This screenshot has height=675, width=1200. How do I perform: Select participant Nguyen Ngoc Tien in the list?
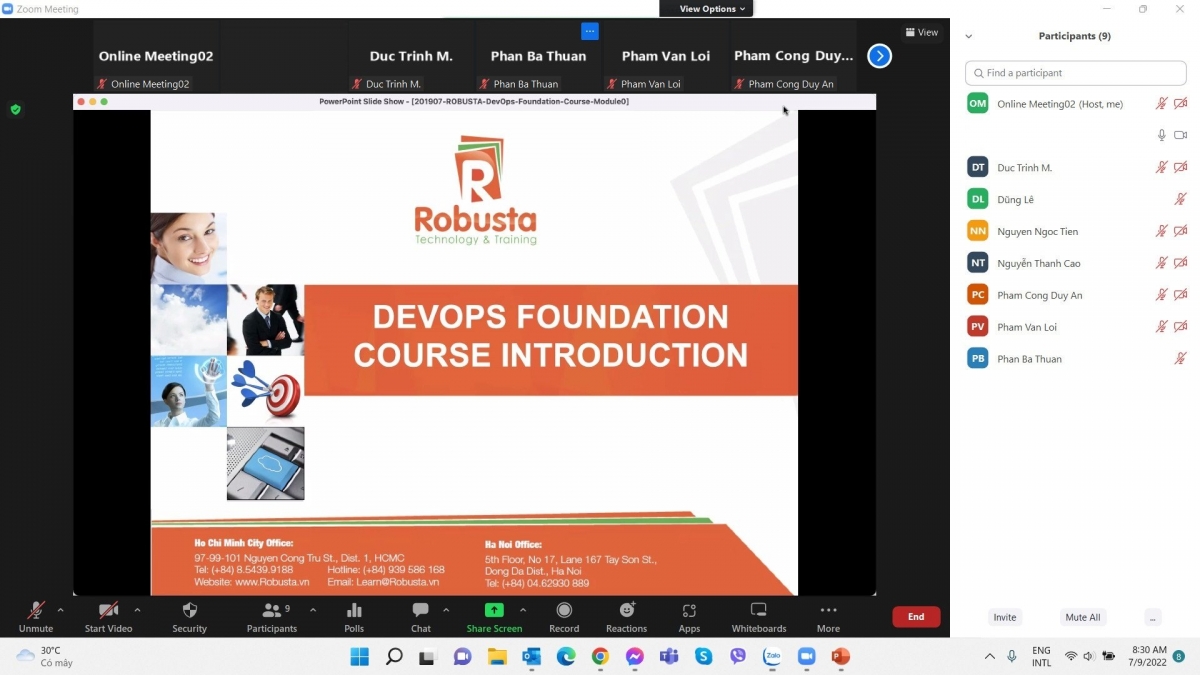(x=1076, y=232)
